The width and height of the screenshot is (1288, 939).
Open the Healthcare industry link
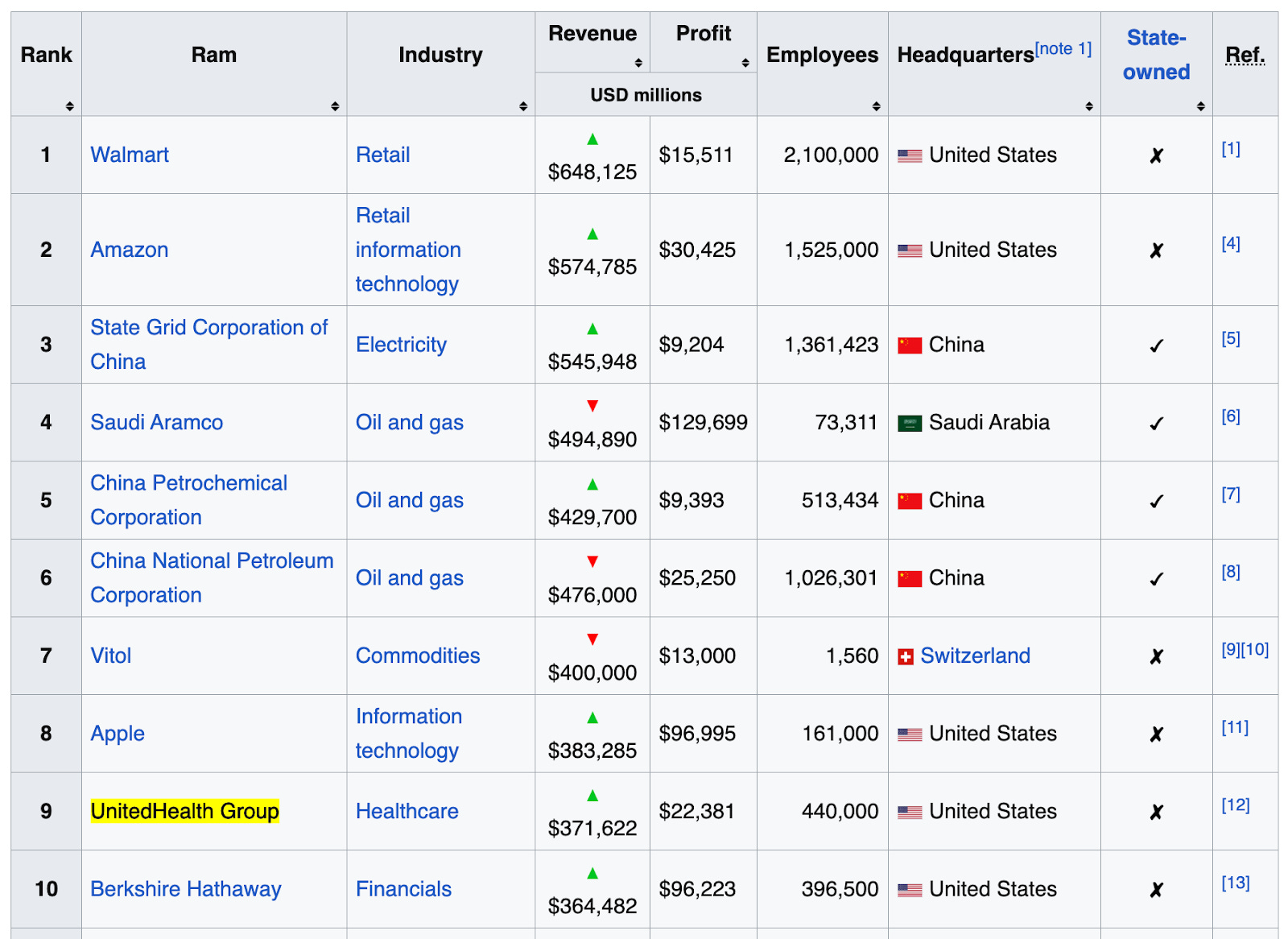pyautogui.click(x=407, y=811)
